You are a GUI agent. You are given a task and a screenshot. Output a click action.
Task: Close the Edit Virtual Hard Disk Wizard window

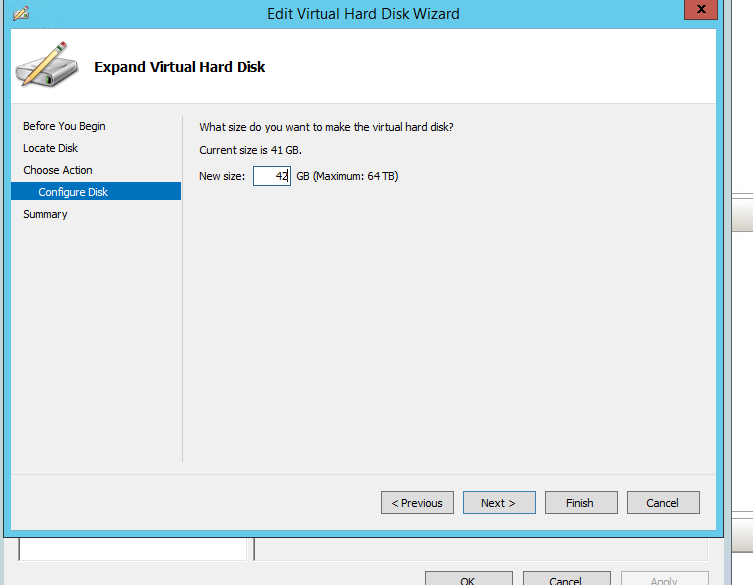699,12
